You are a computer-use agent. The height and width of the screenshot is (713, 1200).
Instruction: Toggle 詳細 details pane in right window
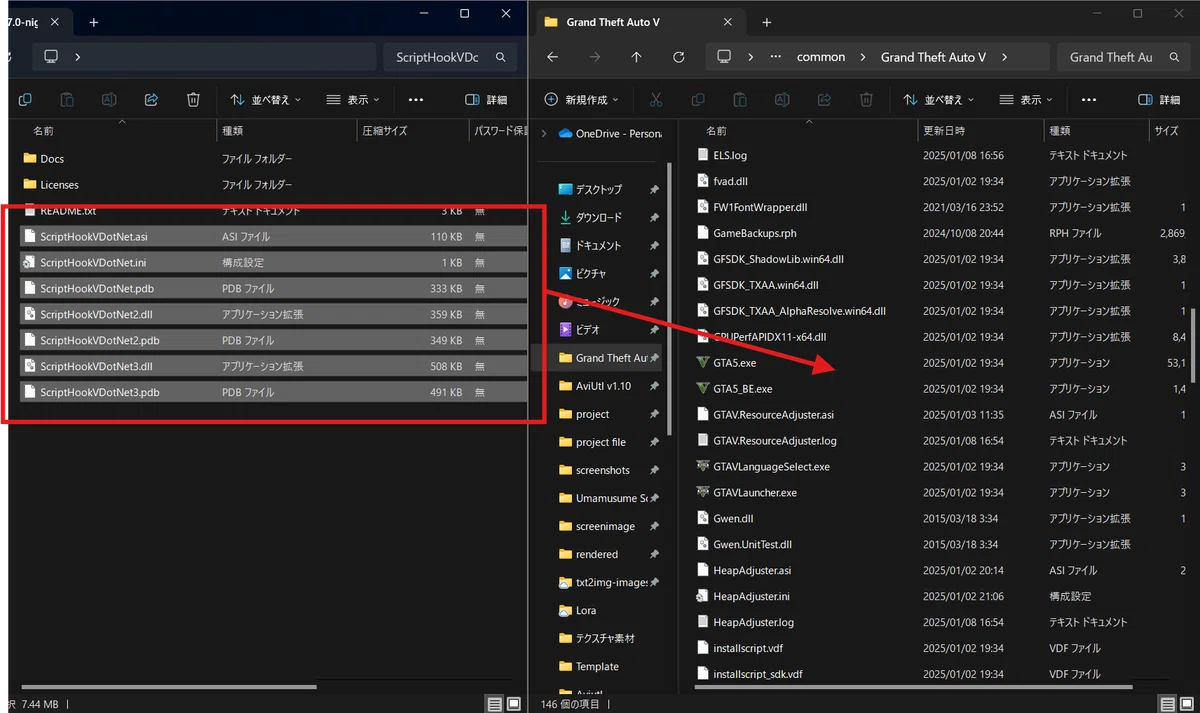[1159, 100]
